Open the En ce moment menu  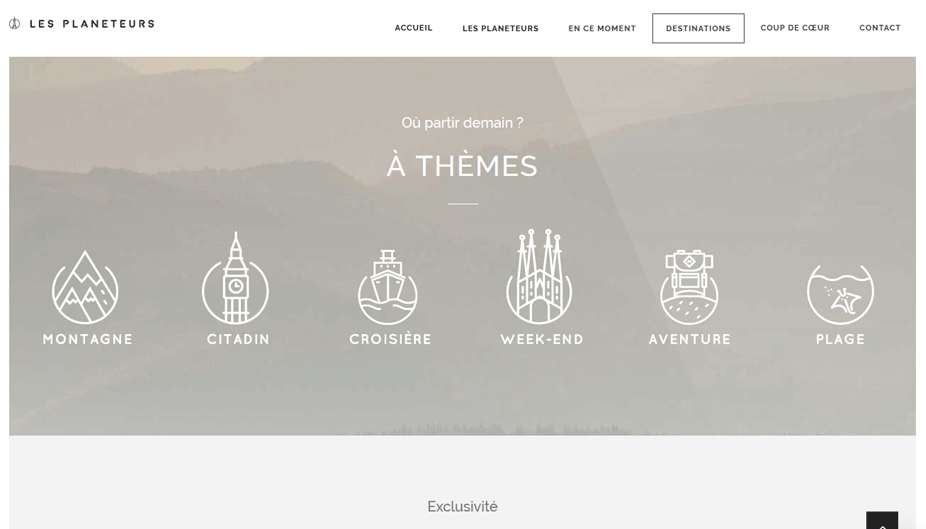coord(602,28)
